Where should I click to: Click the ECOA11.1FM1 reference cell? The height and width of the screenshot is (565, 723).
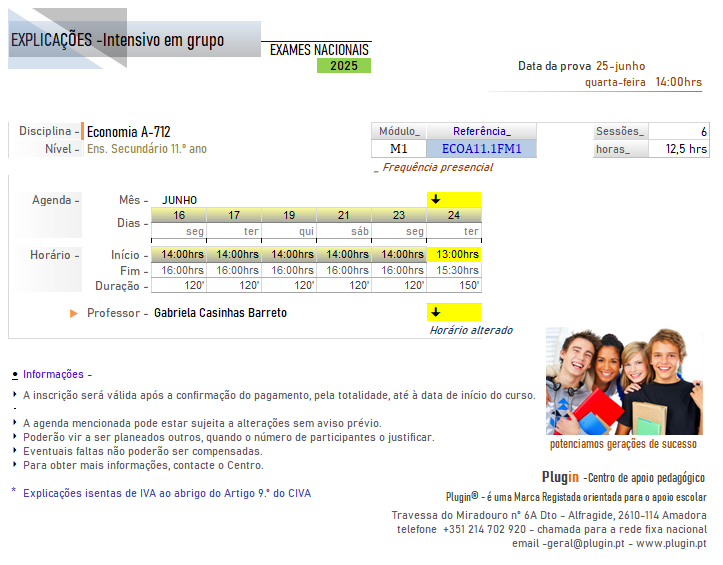(x=482, y=149)
